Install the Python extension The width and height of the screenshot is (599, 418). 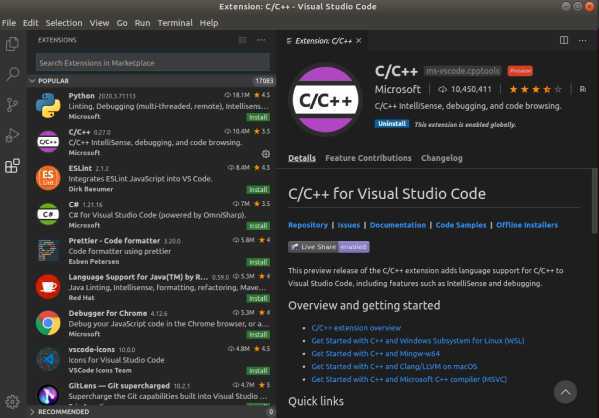coord(258,117)
